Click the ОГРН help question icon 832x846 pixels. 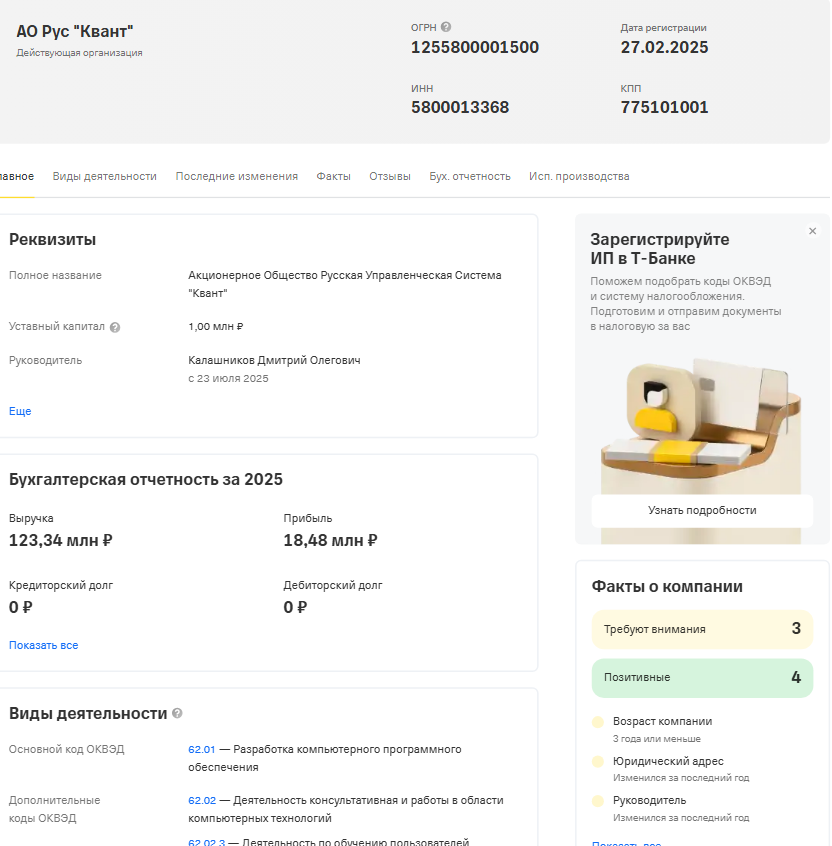pos(446,27)
